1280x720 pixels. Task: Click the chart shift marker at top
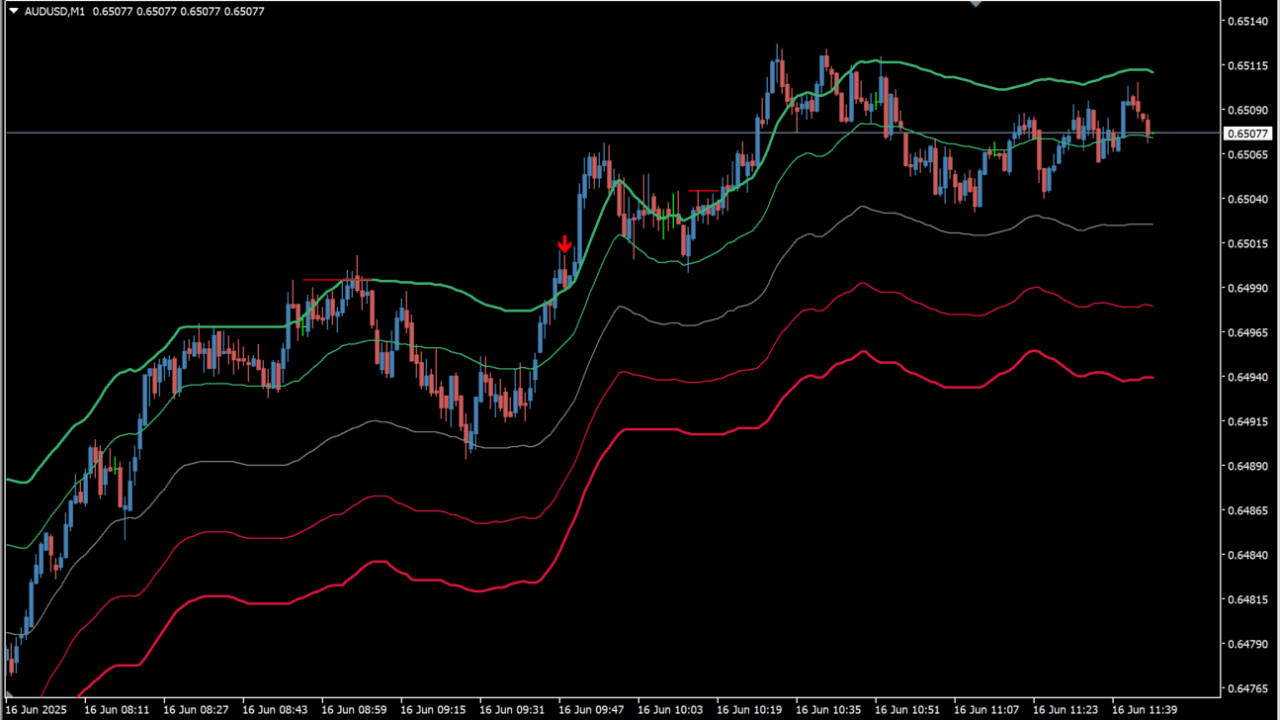976,3
